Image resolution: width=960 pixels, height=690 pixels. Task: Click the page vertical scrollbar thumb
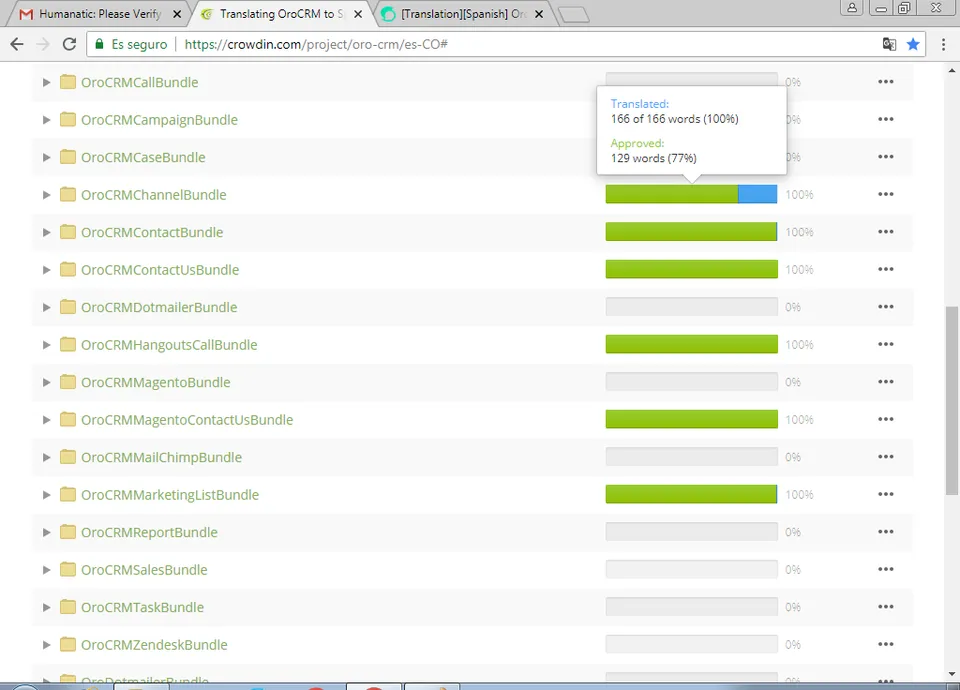point(951,400)
